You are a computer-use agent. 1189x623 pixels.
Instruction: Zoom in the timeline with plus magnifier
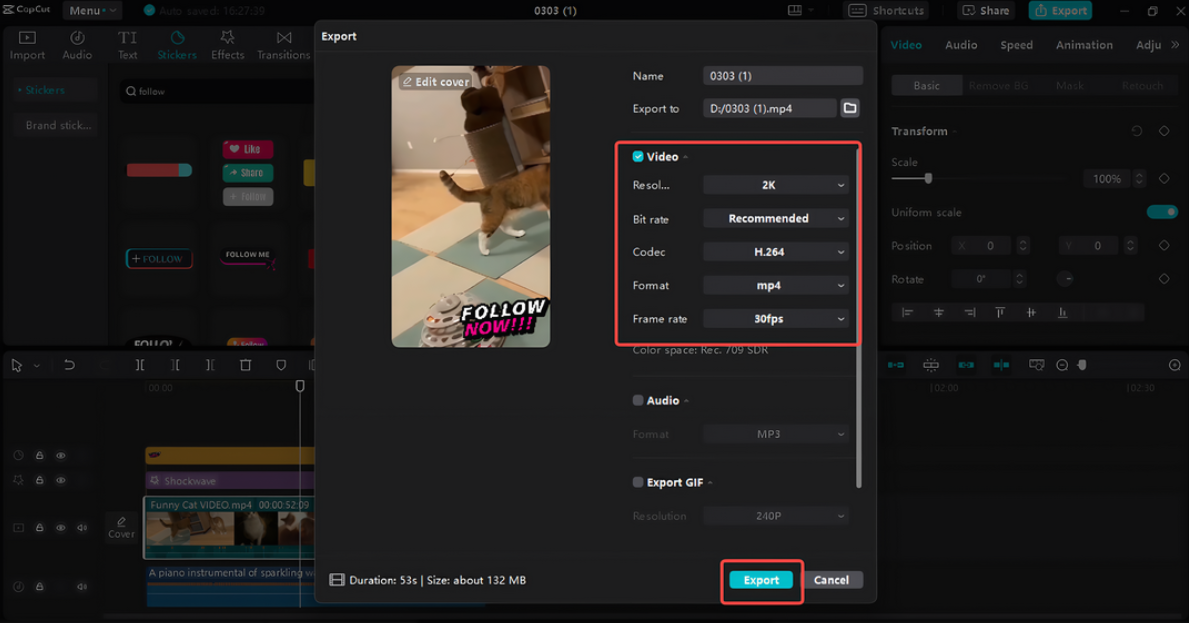(x=1175, y=365)
